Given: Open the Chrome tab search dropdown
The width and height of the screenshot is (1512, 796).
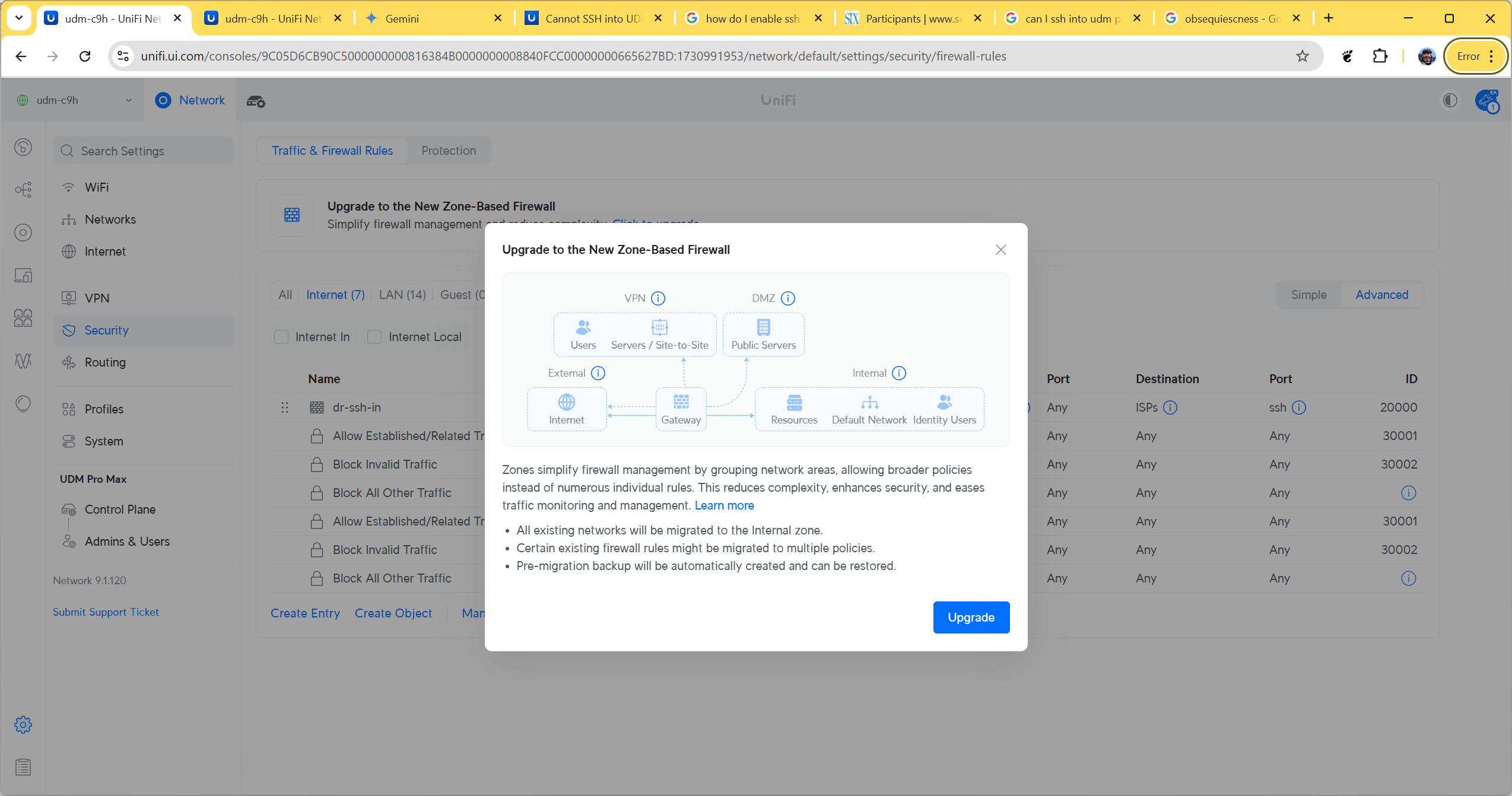Looking at the screenshot, I should pos(19,18).
